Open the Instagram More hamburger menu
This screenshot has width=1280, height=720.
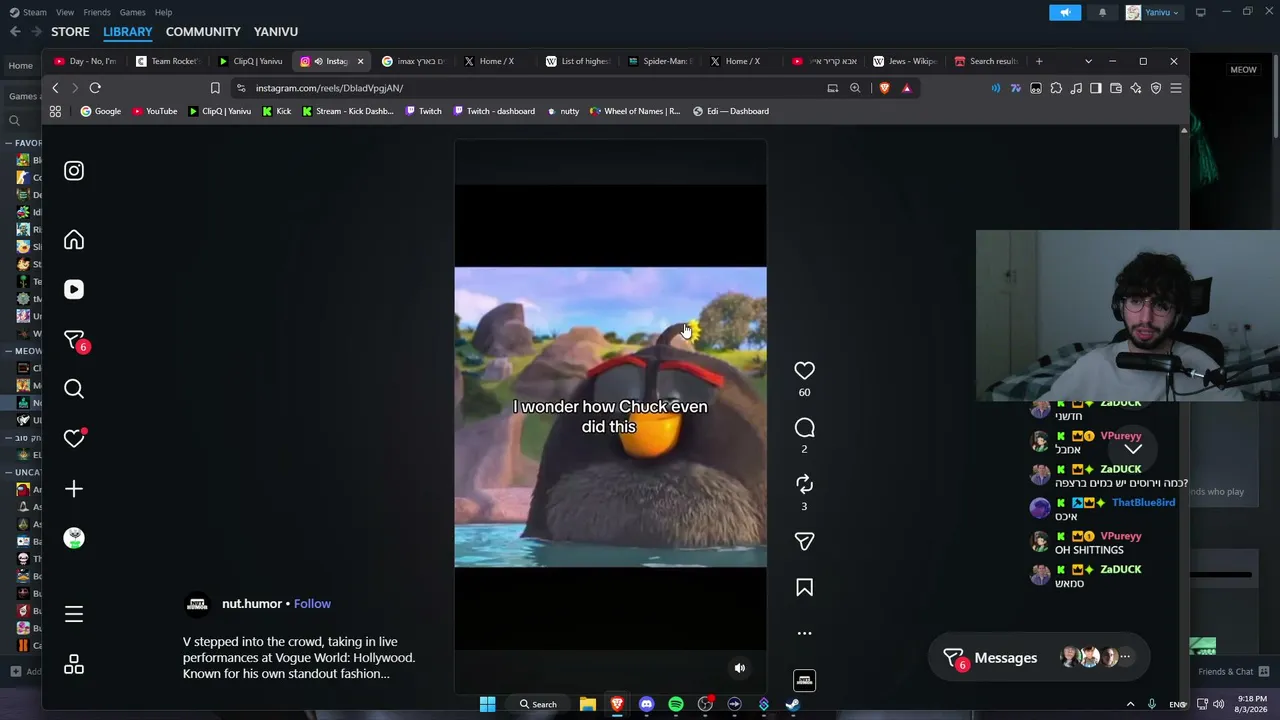(x=74, y=614)
